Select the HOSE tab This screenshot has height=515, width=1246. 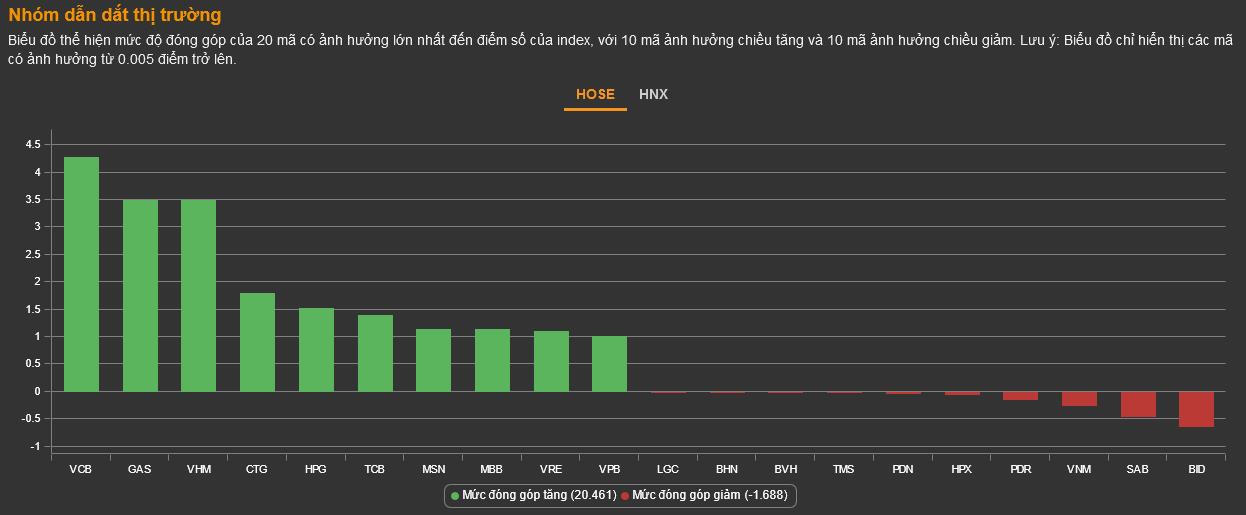[x=595, y=95]
